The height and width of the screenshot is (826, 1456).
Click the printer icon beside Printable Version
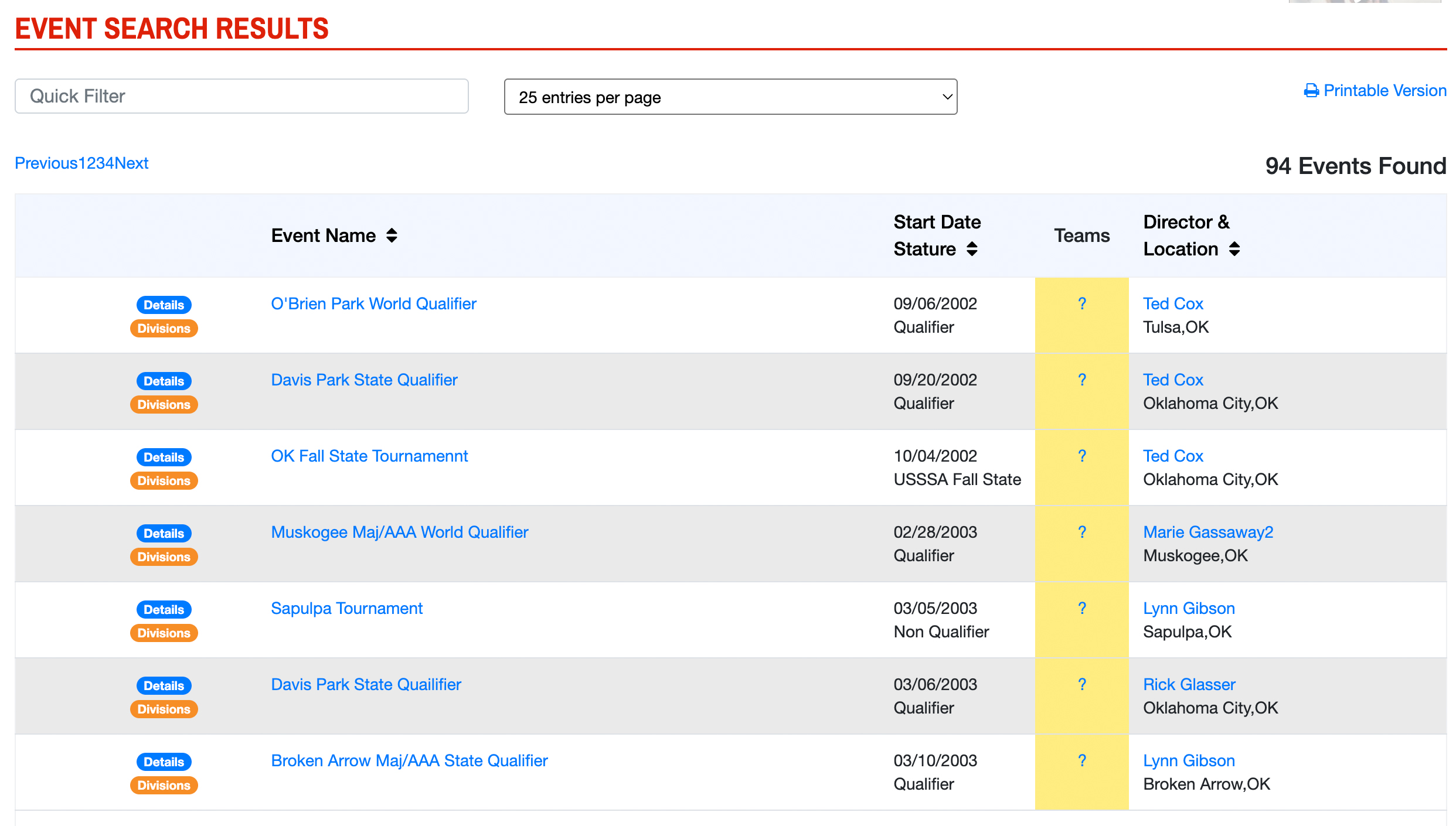(x=1311, y=91)
